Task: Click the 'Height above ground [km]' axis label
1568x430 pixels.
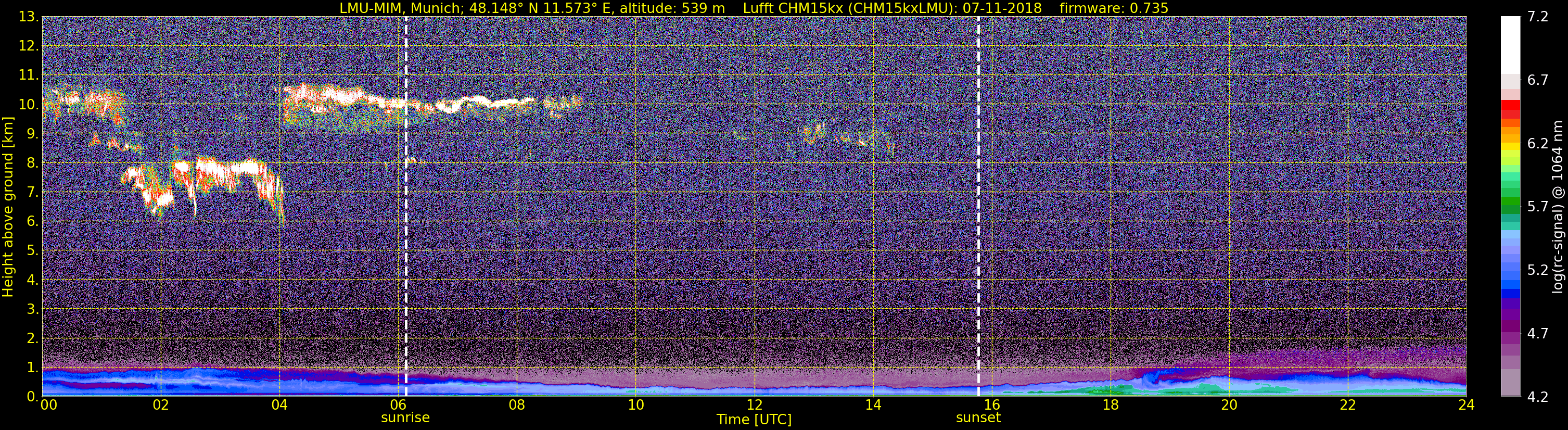Action: click(x=8, y=207)
